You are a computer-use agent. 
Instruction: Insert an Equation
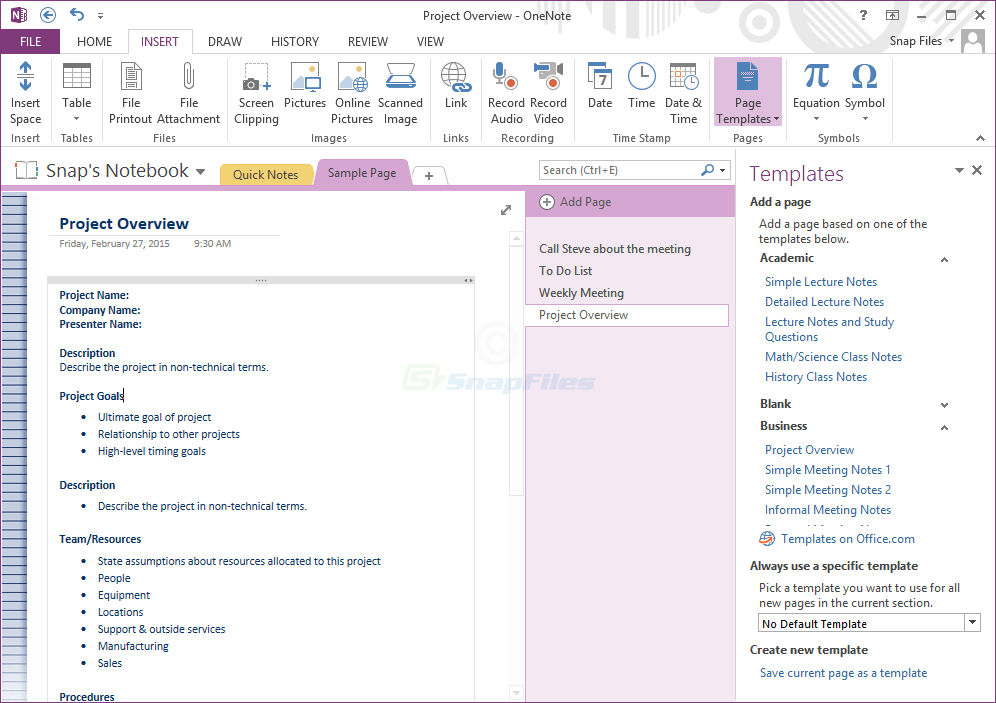tap(816, 93)
